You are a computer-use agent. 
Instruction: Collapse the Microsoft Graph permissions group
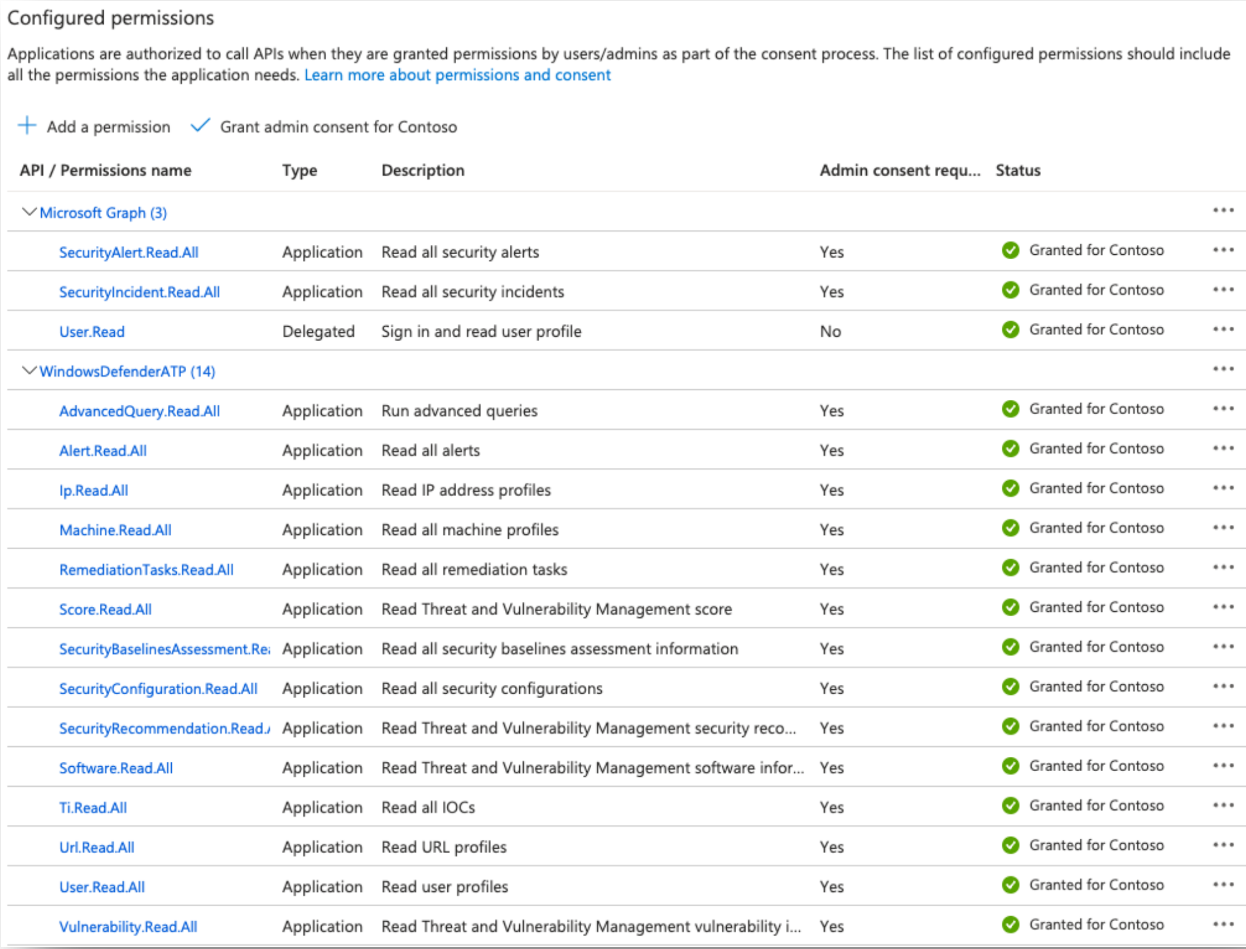(x=29, y=212)
